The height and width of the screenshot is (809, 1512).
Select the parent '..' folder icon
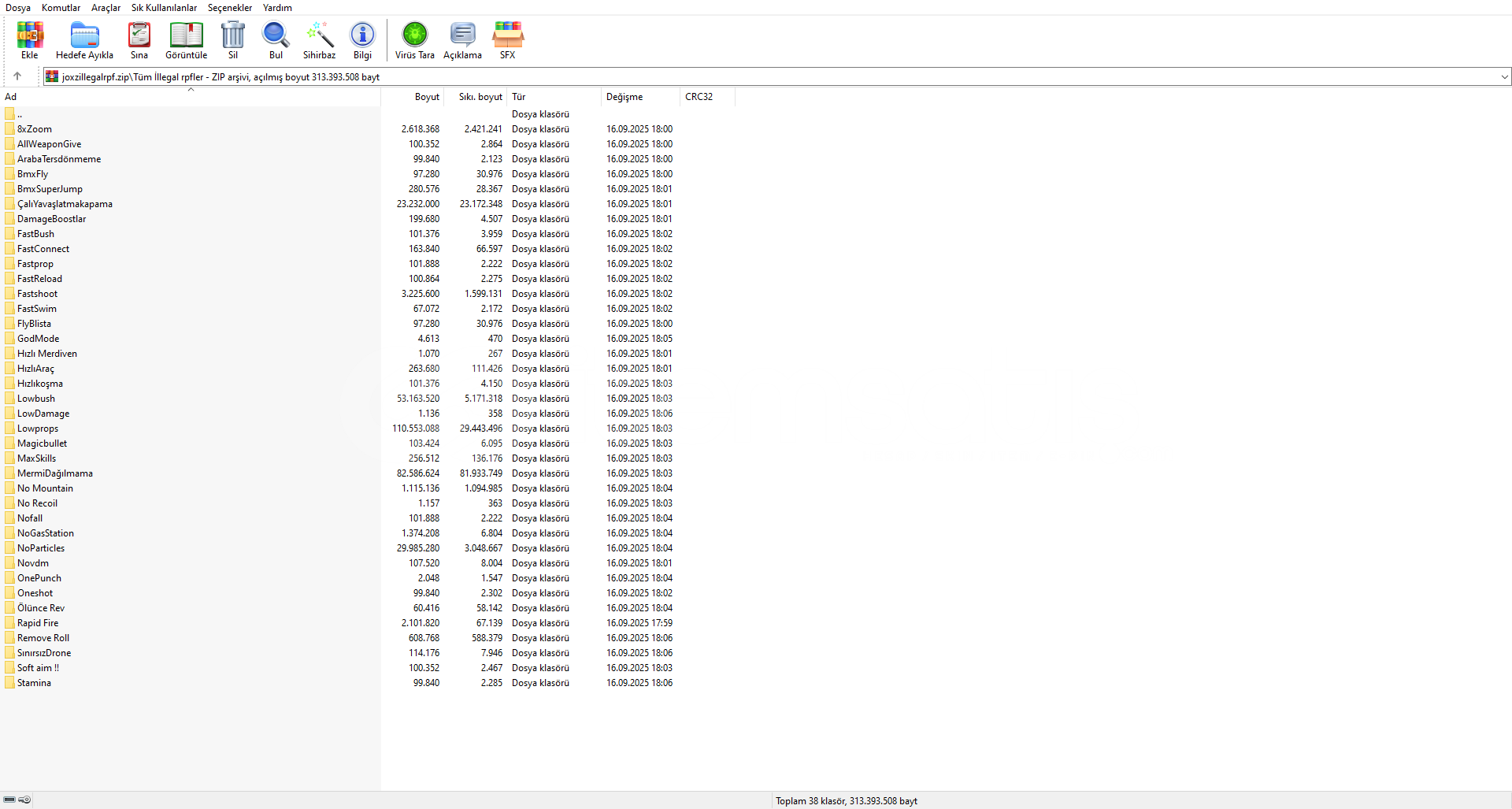click(x=9, y=114)
